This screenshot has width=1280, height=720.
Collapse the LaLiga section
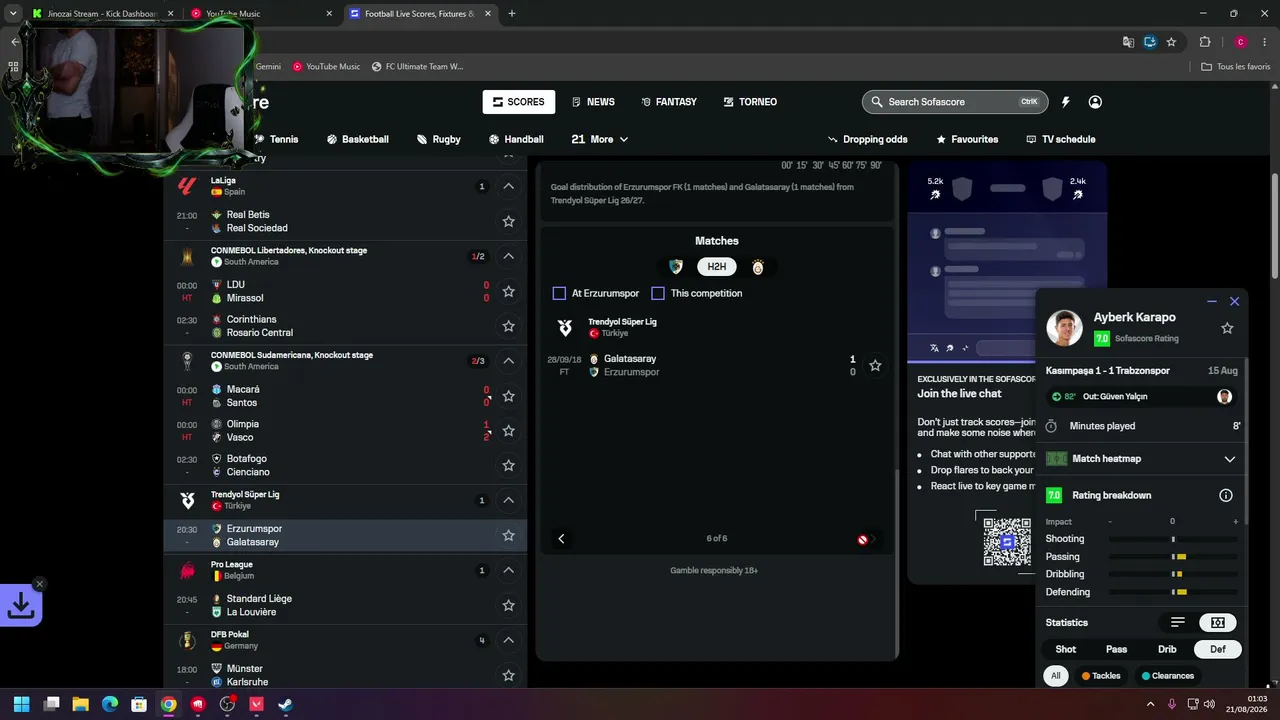[x=508, y=186]
